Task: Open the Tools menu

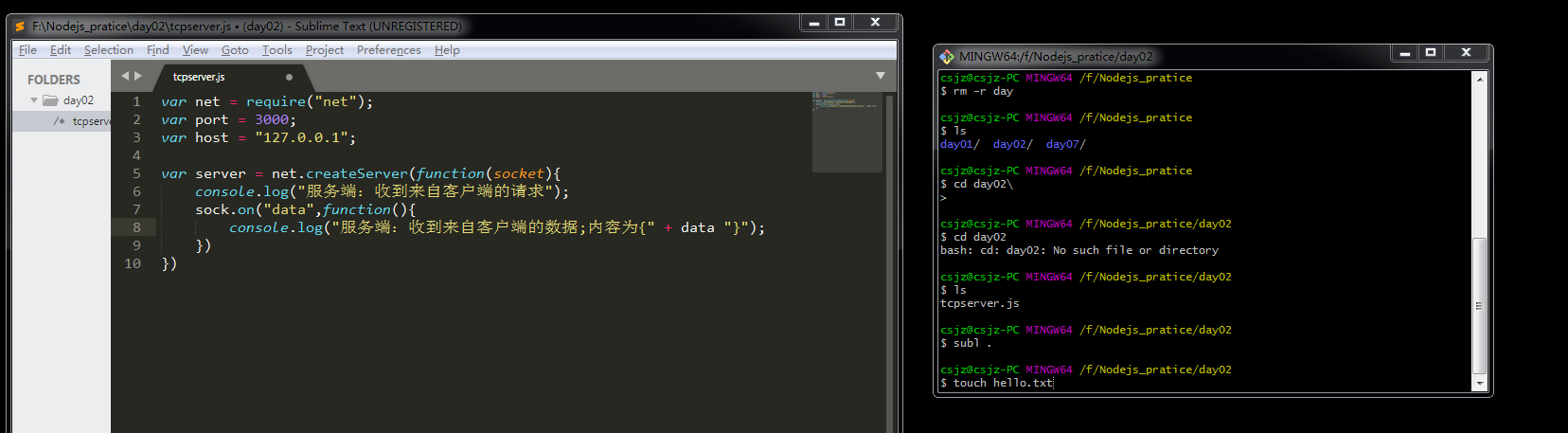Action: [x=276, y=50]
